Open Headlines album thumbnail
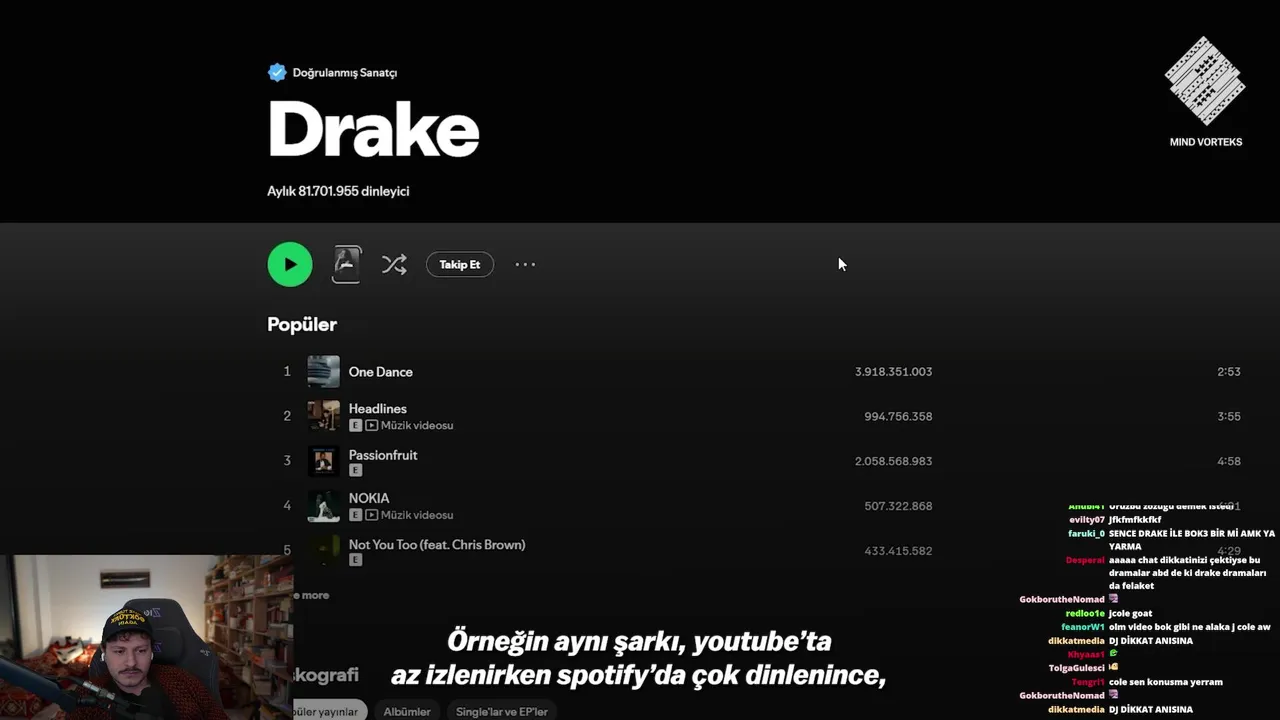 point(323,416)
